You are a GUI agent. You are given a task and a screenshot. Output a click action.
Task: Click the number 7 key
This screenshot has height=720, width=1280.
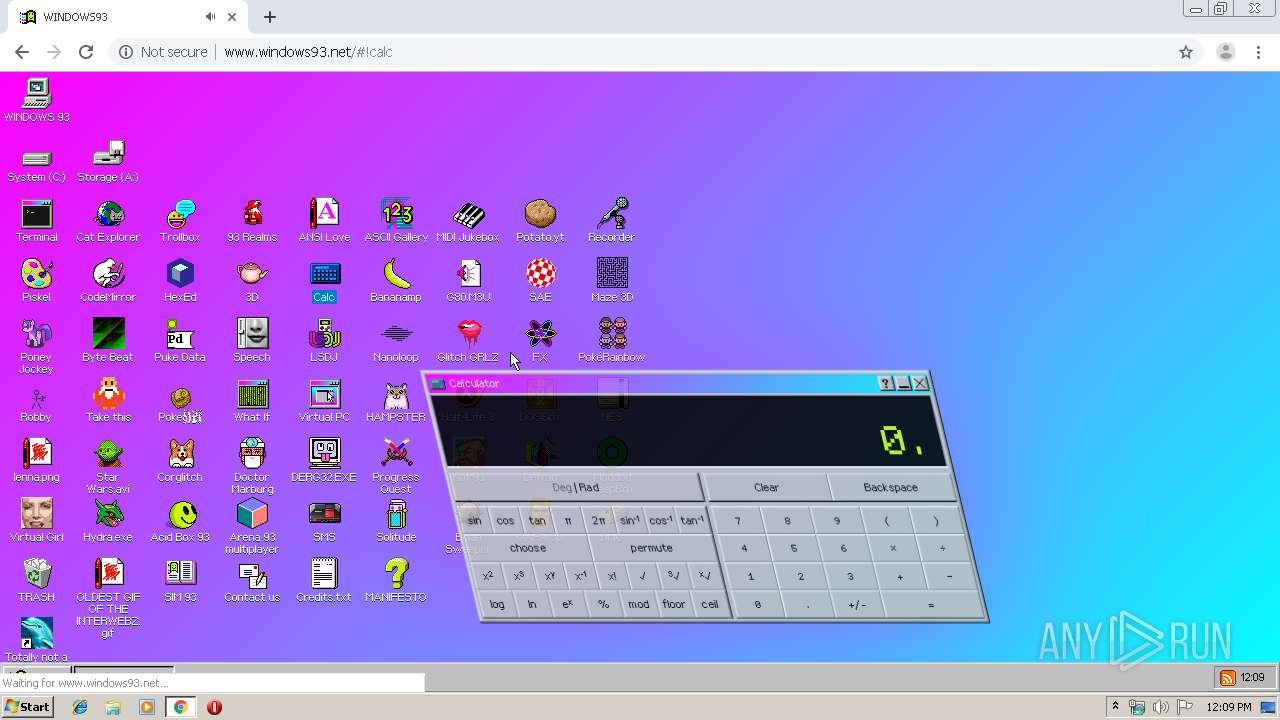pos(738,521)
